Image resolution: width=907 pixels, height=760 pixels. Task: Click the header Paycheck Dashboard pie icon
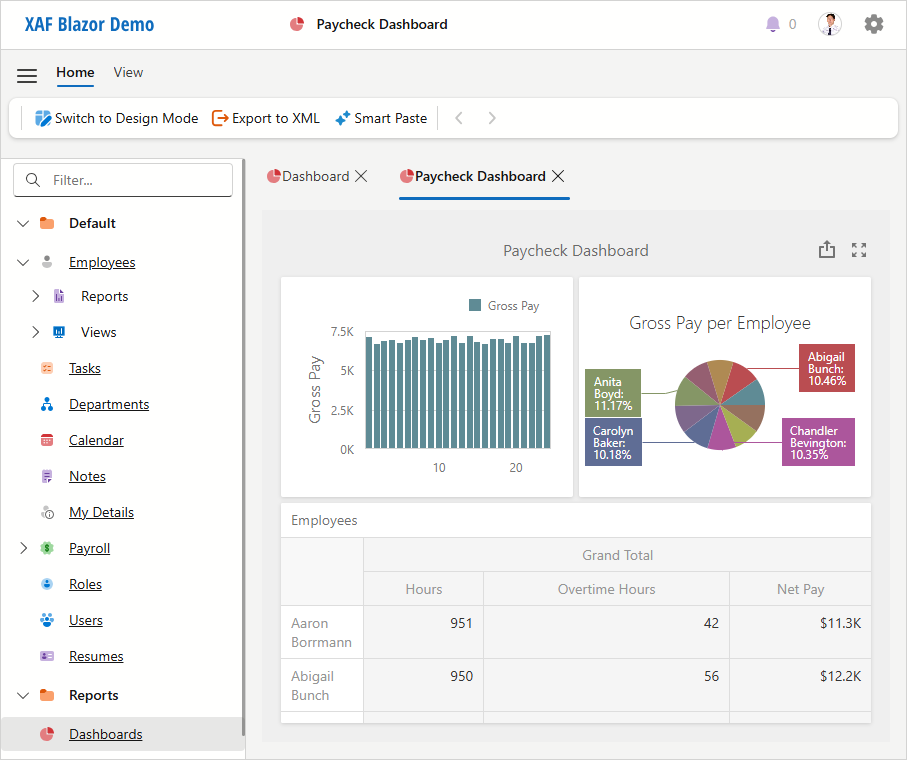(297, 24)
